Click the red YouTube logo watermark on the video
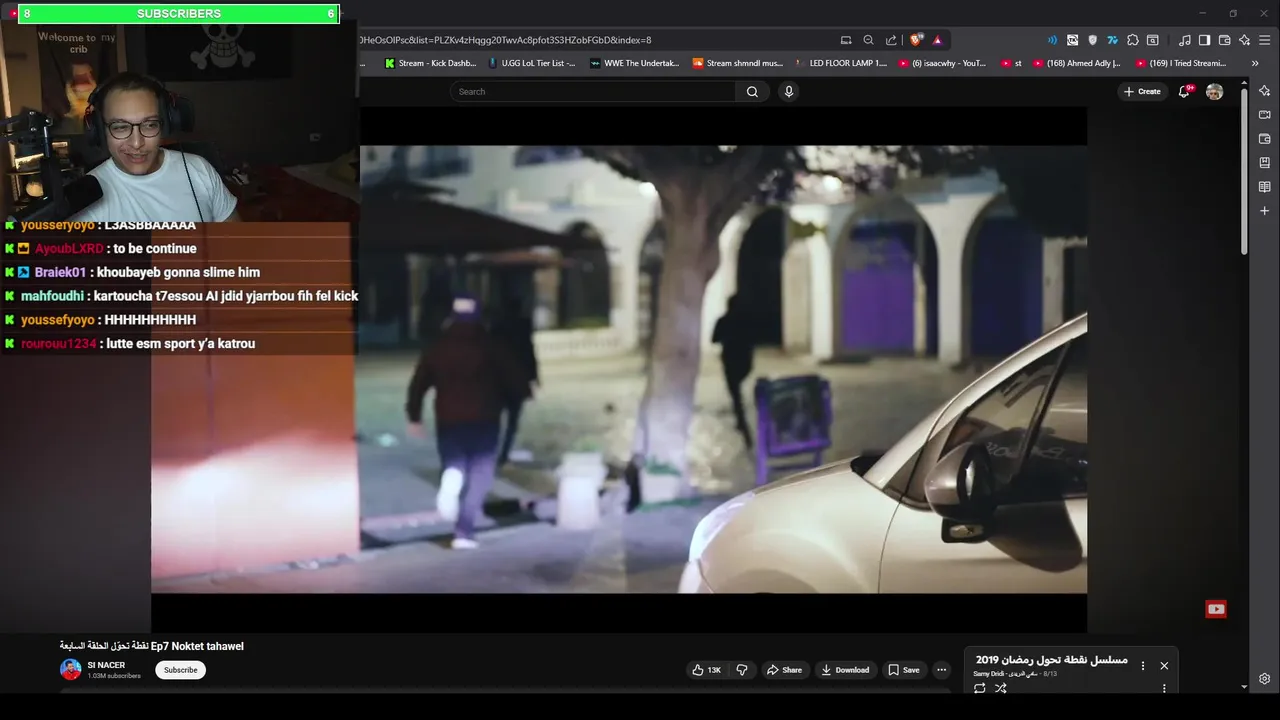The width and height of the screenshot is (1280, 720). pyautogui.click(x=1216, y=609)
